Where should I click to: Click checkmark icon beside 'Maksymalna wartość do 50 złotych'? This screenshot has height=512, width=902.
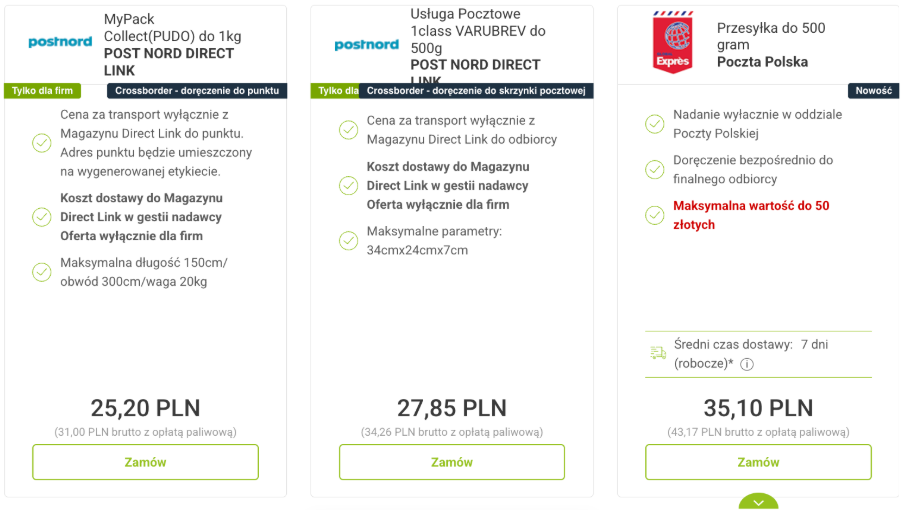(x=654, y=215)
